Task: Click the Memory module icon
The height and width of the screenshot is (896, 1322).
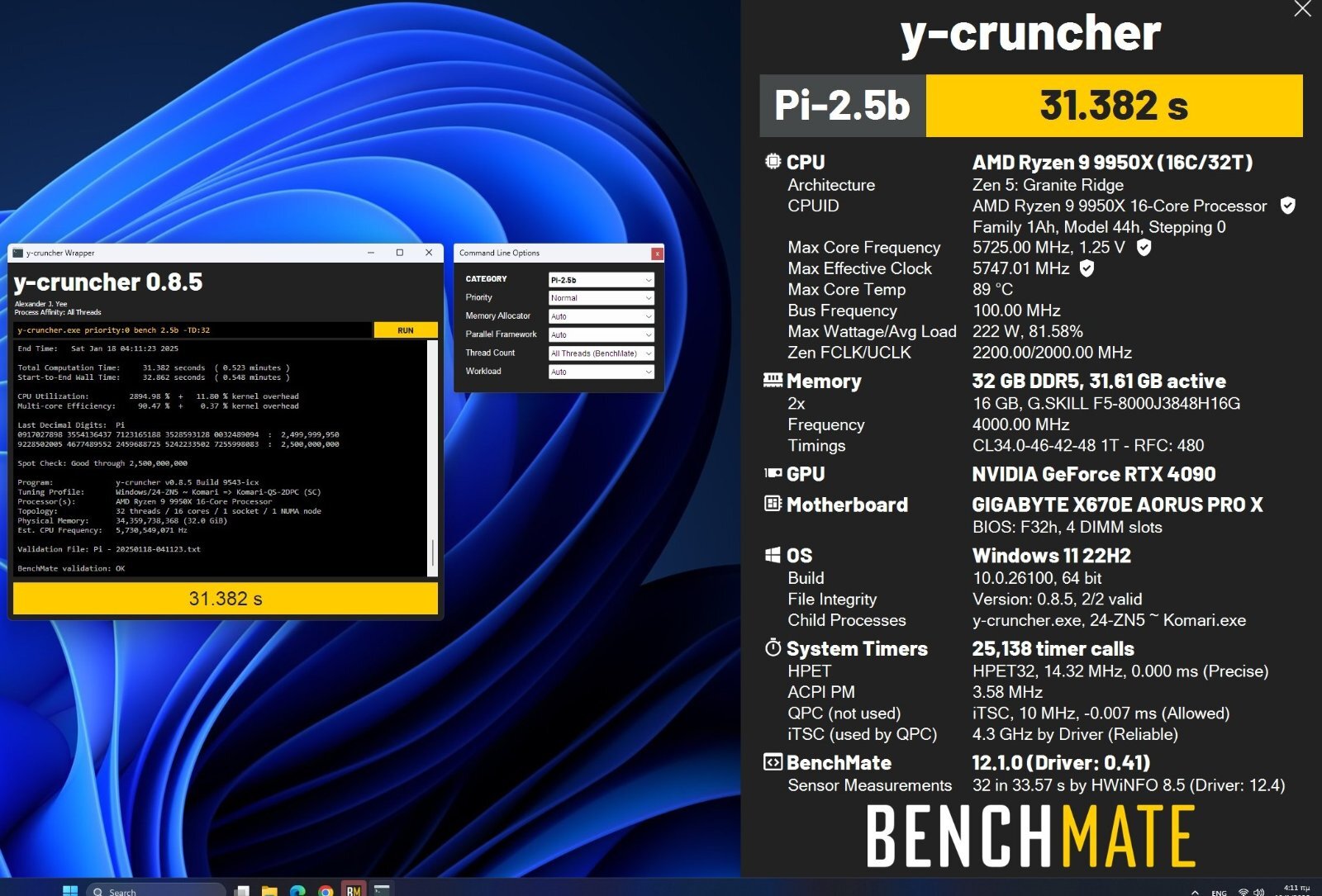Action: click(x=773, y=380)
